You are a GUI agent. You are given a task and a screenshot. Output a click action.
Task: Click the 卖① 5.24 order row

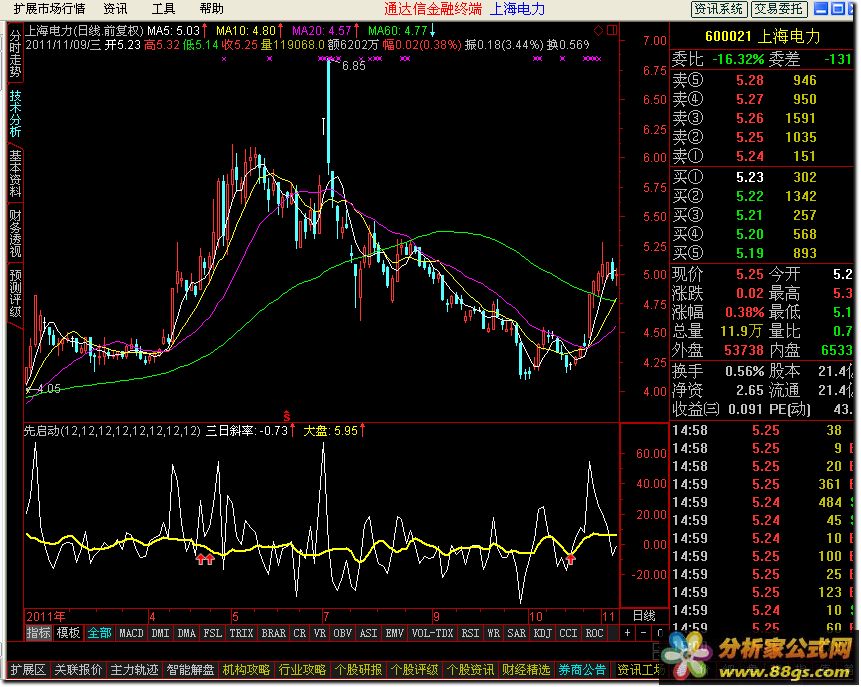pos(762,156)
